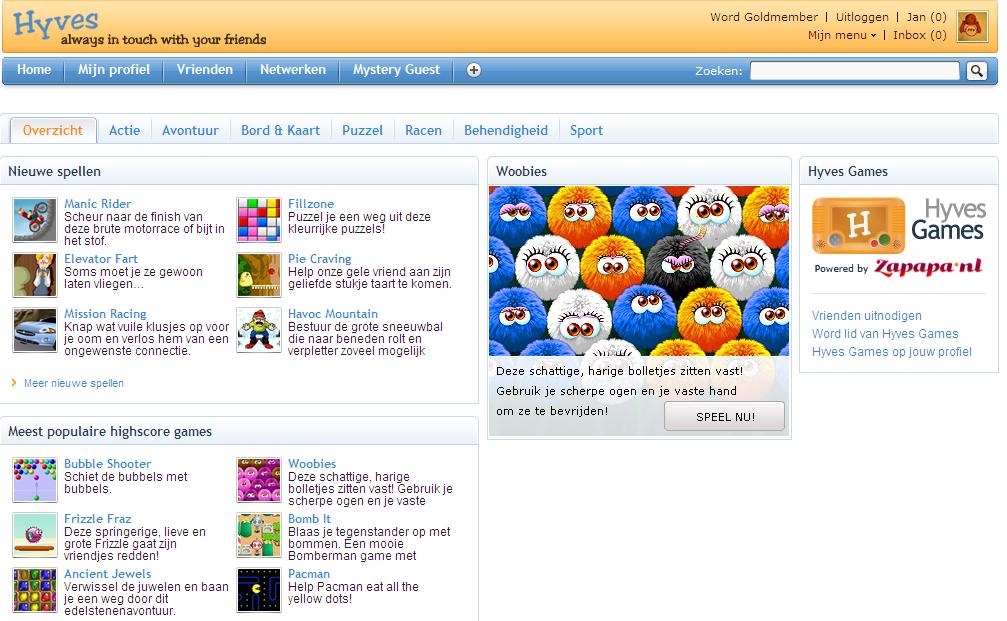Image resolution: width=1007 pixels, height=621 pixels.
Task: Open the Fillzone game thumbnail
Action: tap(259, 220)
